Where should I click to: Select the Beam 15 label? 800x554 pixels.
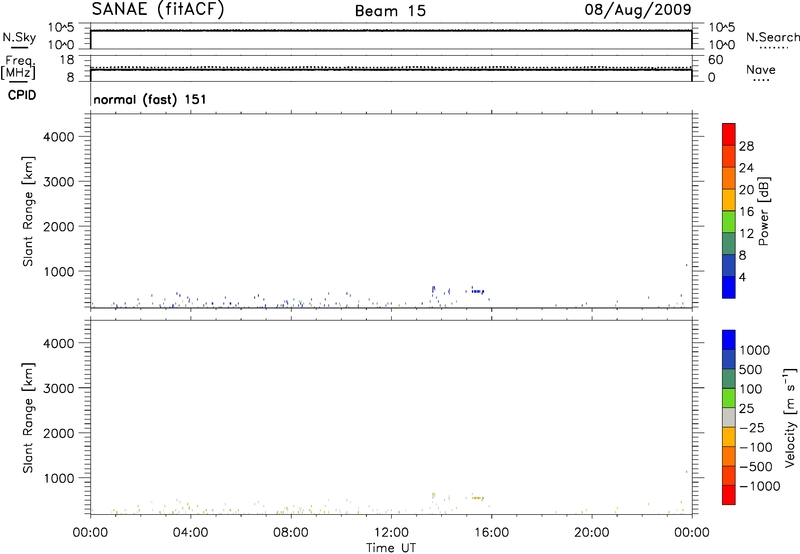pyautogui.click(x=390, y=11)
